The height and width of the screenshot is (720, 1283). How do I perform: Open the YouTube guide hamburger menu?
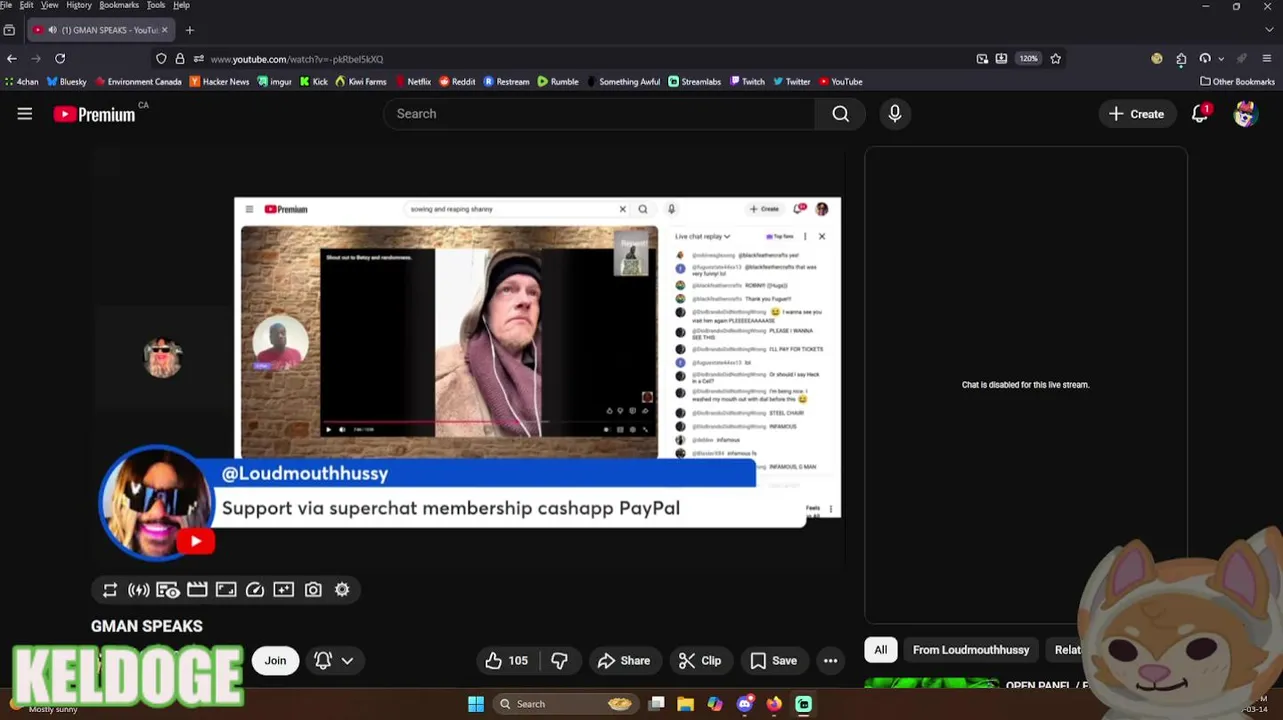pos(25,114)
